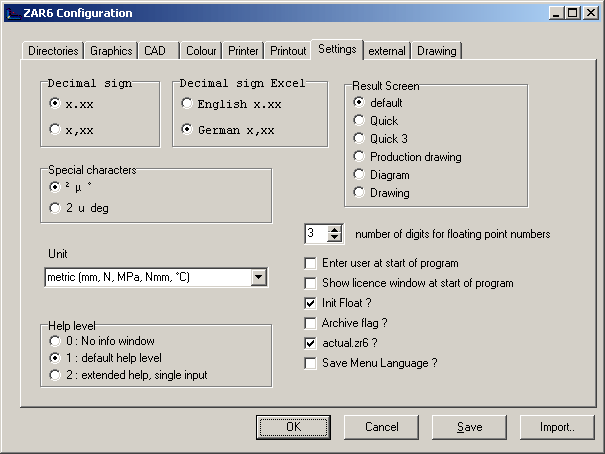This screenshot has height=454, width=605.
Task: Select Production drawing result screen
Action: [359, 157]
